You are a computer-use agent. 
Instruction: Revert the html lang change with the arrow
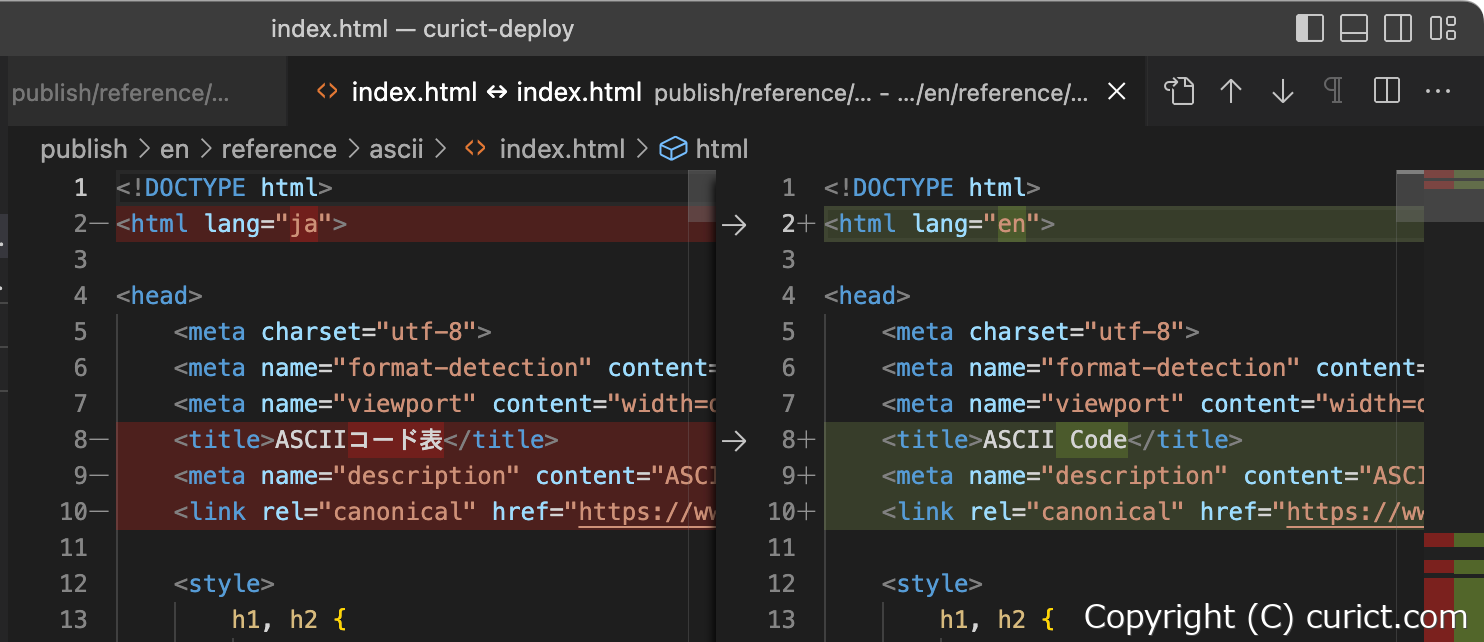coord(734,225)
